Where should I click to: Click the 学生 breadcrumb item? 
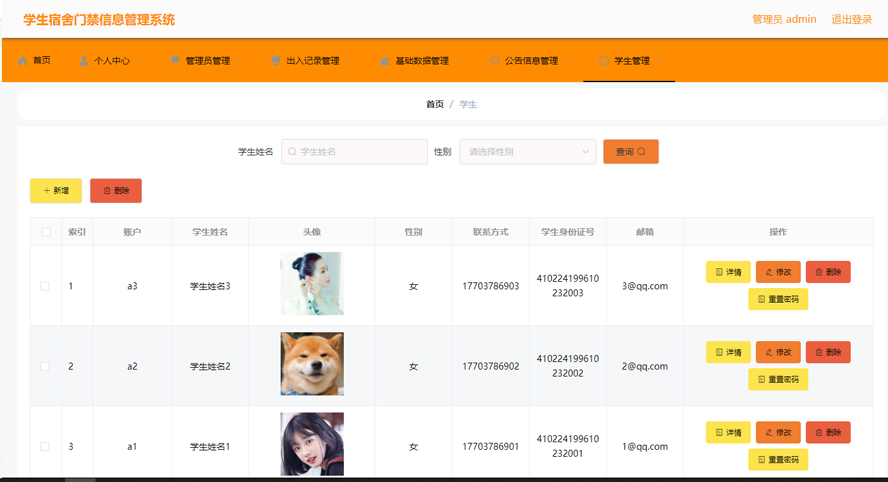tap(468, 104)
